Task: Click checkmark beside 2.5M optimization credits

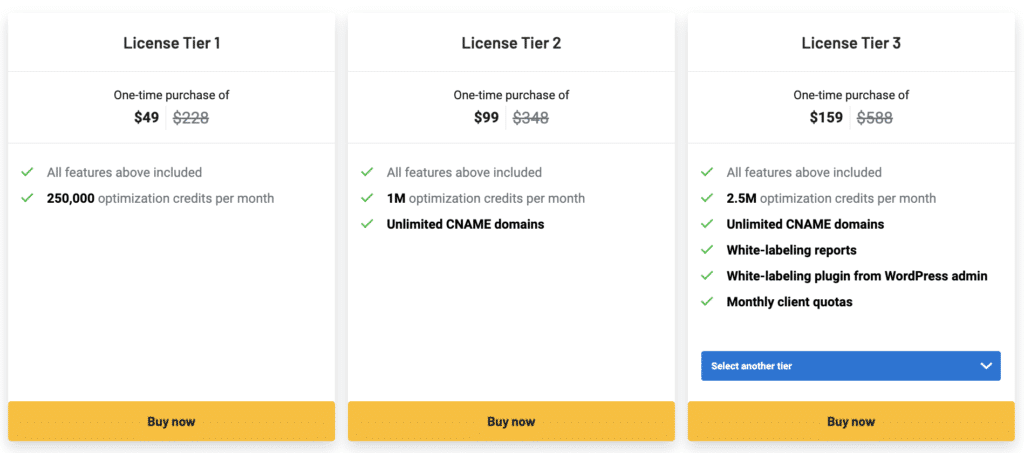Action: point(707,198)
